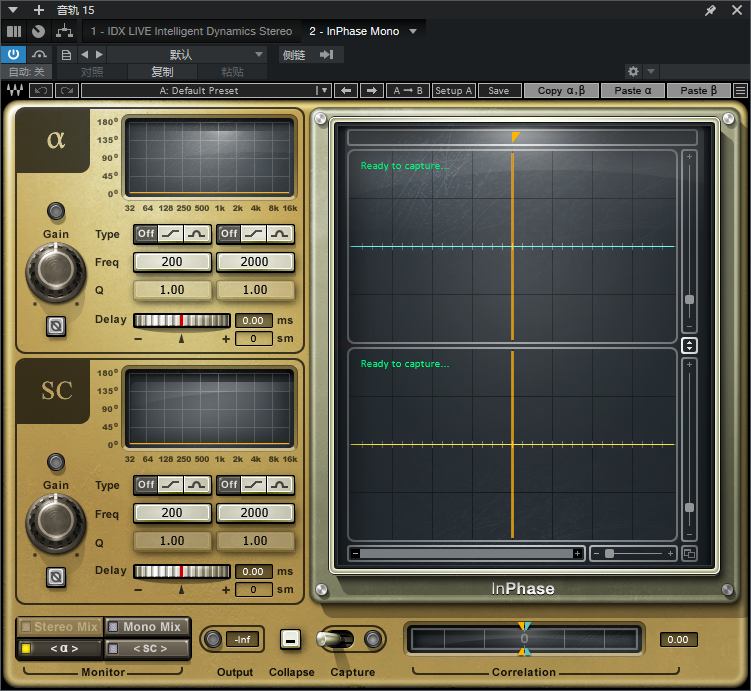
Task: Pin the plugin window
Action: tap(710, 10)
